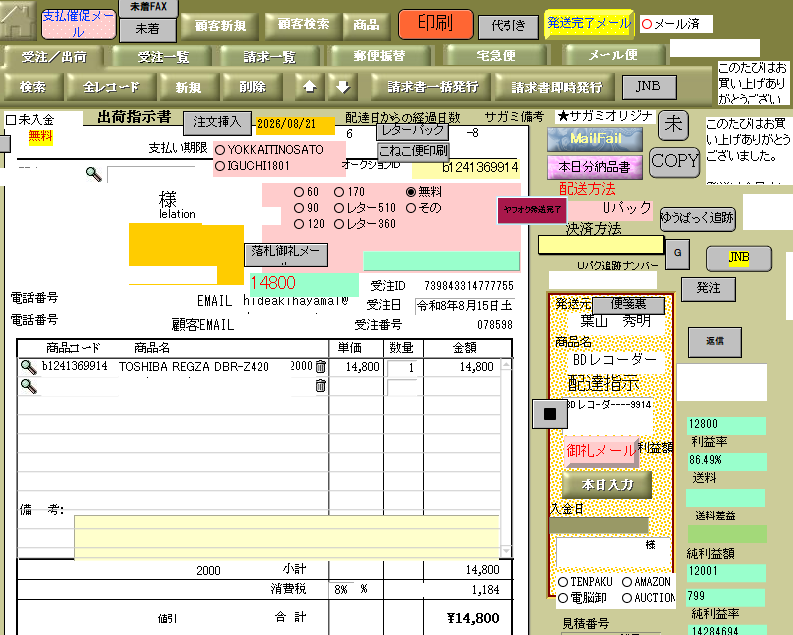Image resolution: width=793 pixels, height=635 pixels.
Task: Click the orange 印刷 button
Action: click(x=435, y=24)
